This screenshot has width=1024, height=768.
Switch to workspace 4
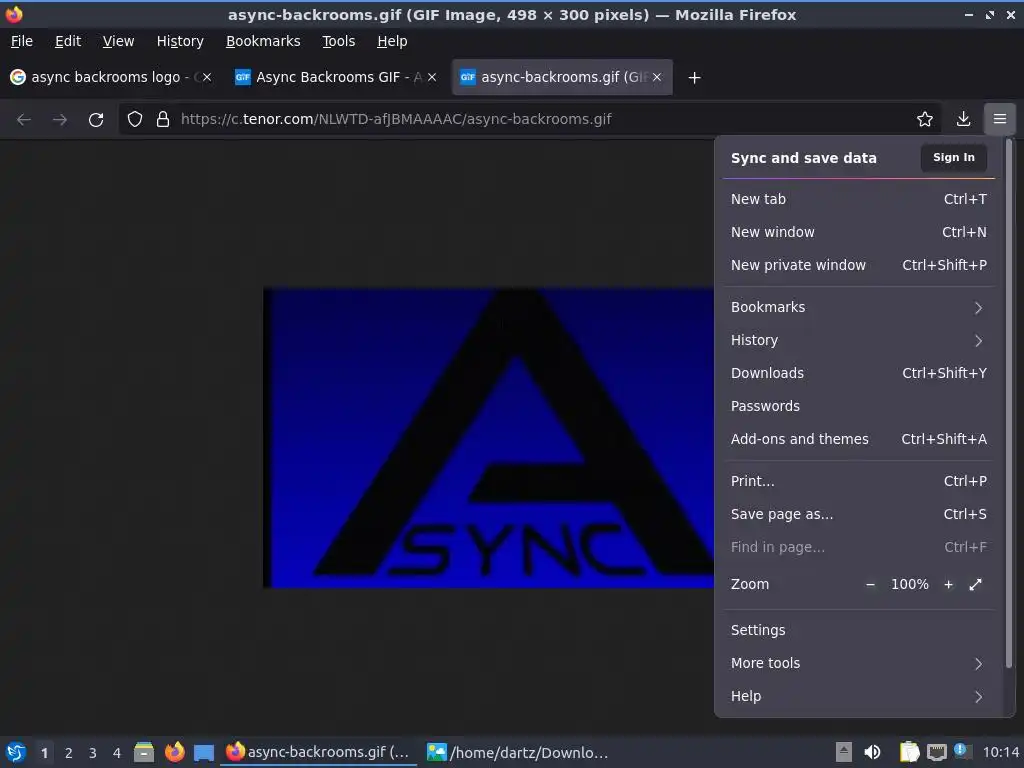click(x=117, y=753)
